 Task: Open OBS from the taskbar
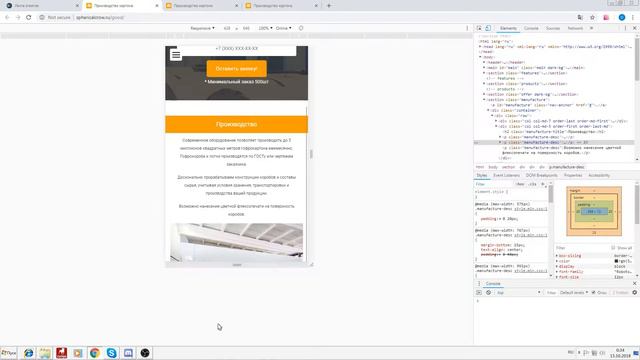(145, 353)
